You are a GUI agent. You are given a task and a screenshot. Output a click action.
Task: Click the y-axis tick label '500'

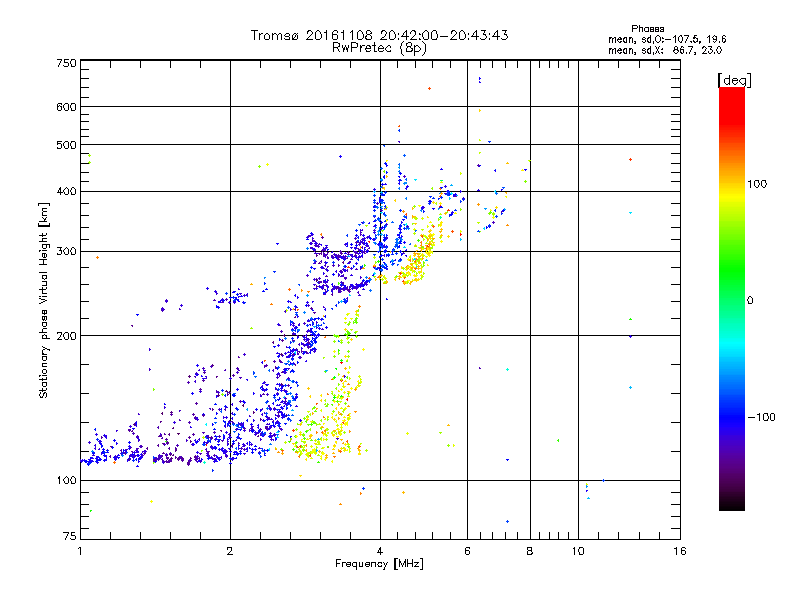tap(66, 145)
